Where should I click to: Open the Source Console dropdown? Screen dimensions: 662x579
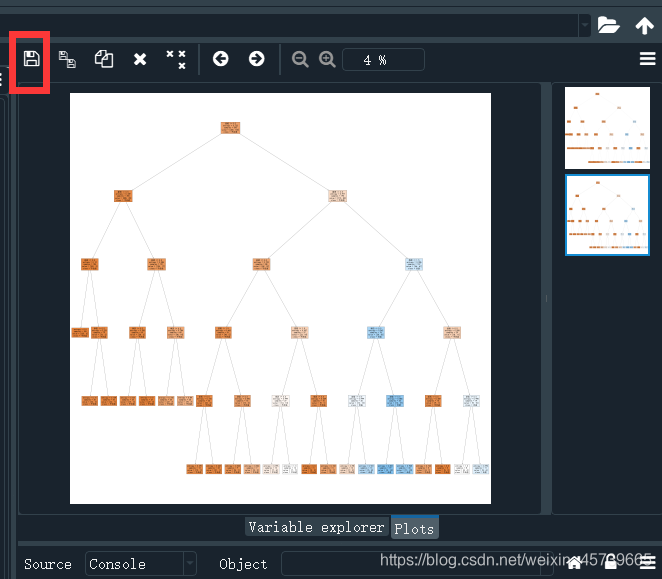[x=141, y=563]
